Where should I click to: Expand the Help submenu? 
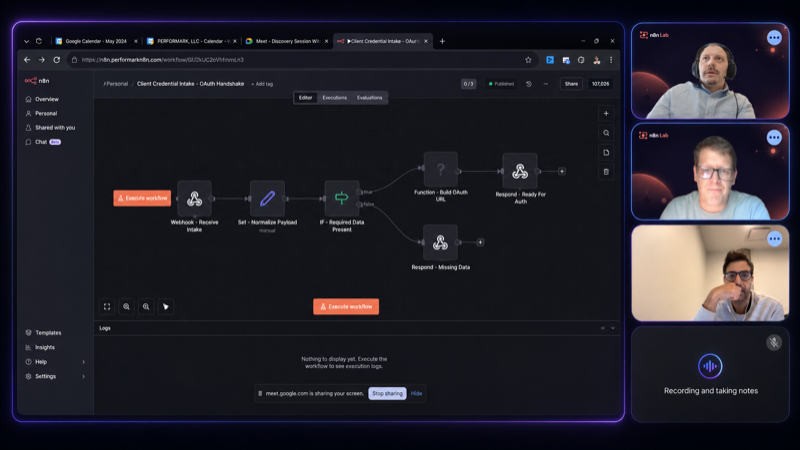coord(84,362)
